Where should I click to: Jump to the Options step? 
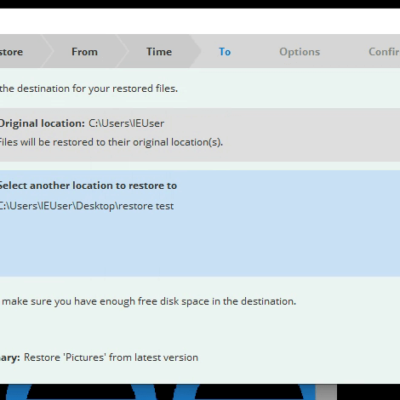(x=299, y=52)
